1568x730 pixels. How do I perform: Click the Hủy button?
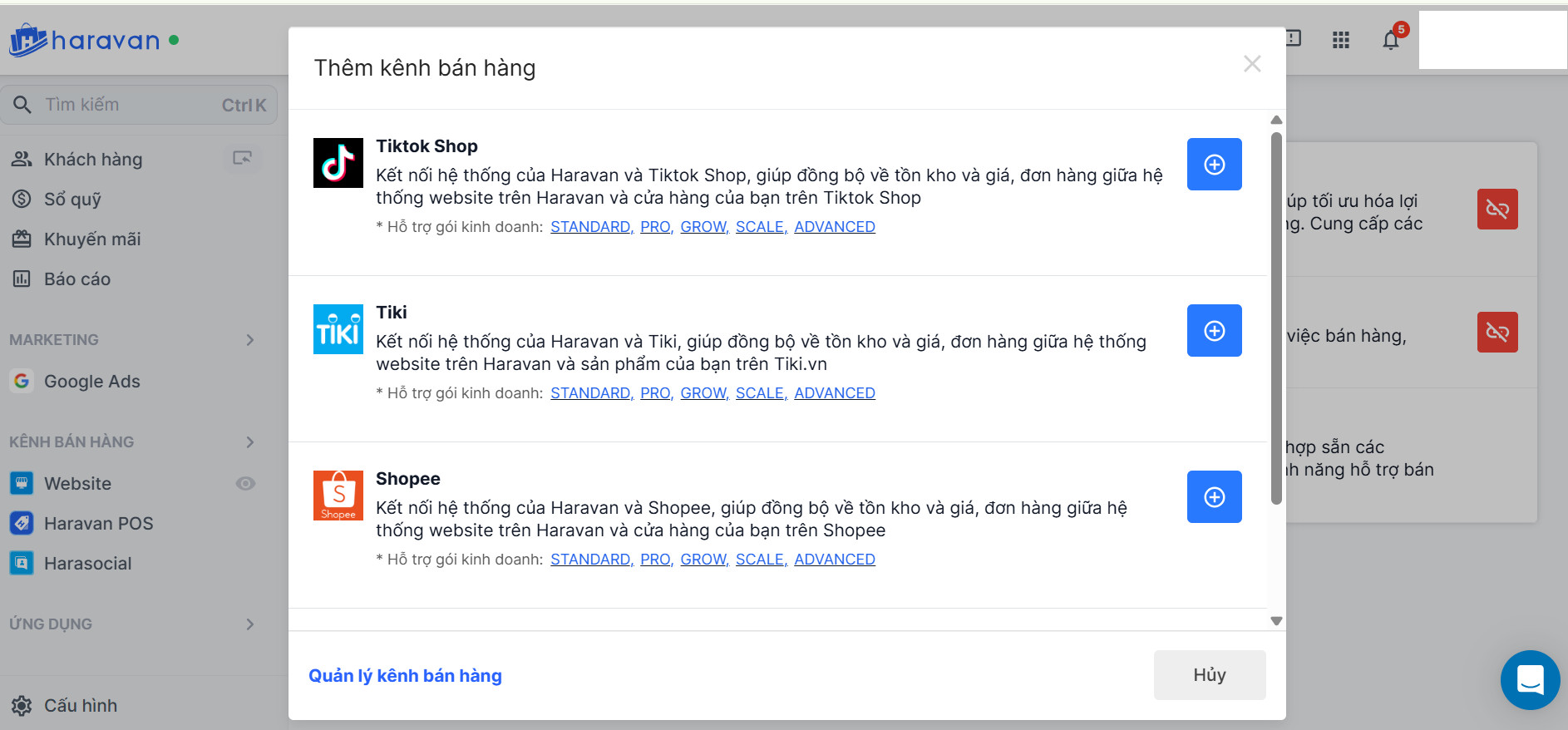click(x=1210, y=675)
